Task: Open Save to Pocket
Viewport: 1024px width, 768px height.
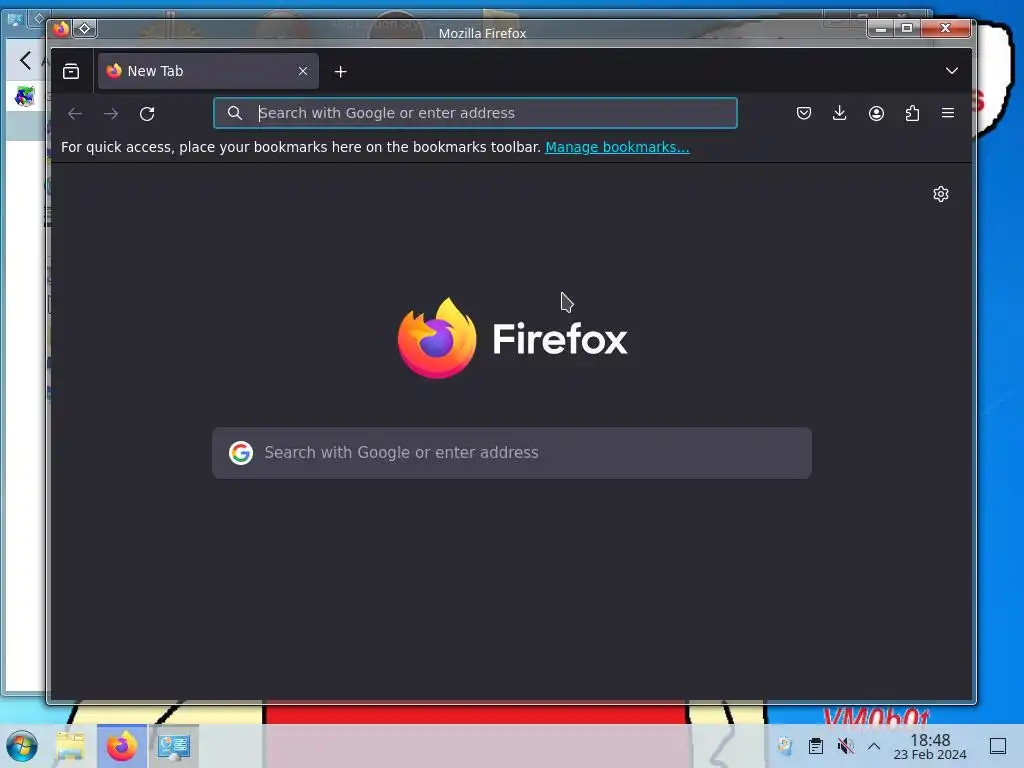Action: (804, 113)
